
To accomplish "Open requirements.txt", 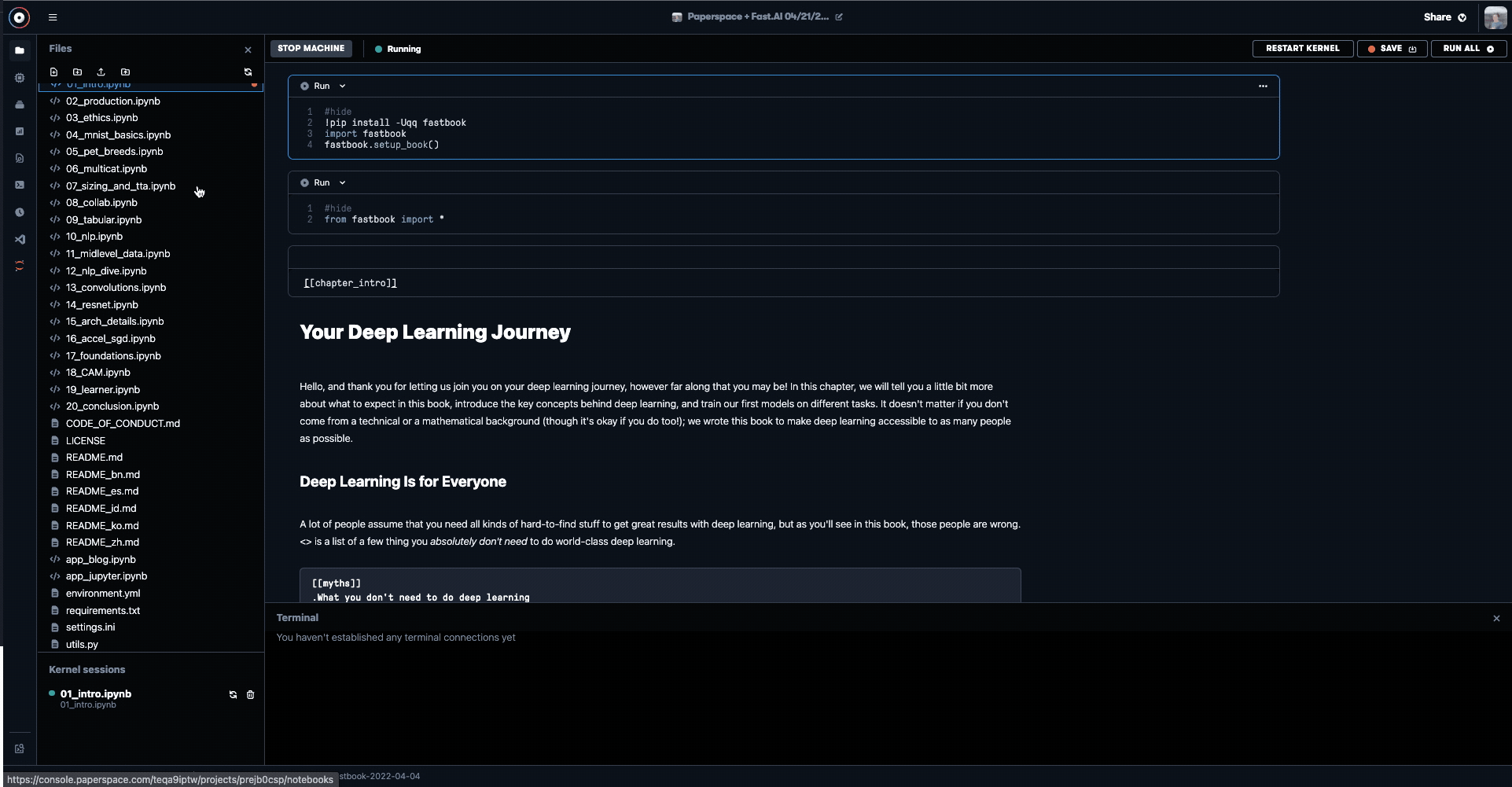I will (x=103, y=611).
